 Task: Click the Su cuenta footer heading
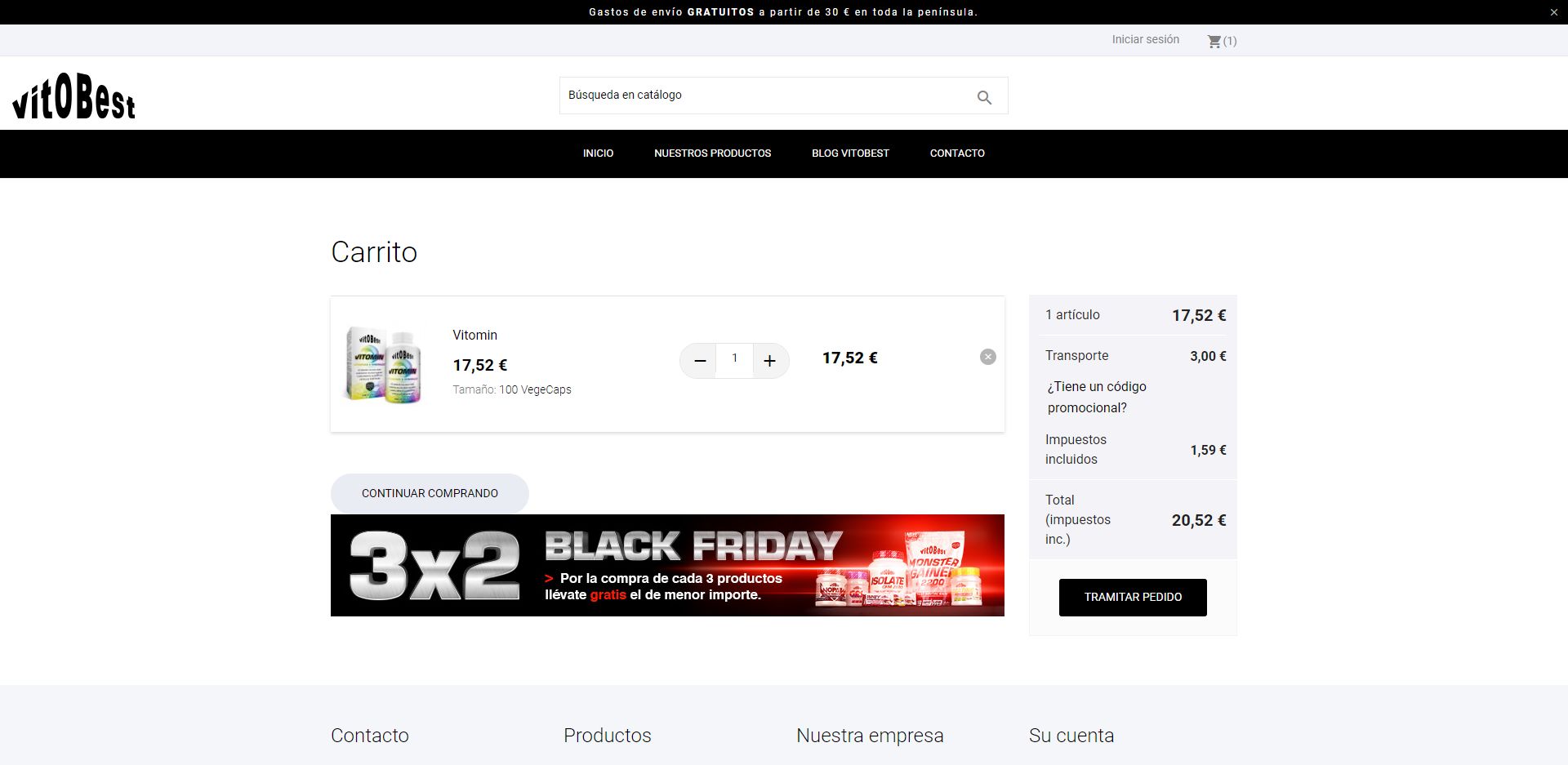pos(1071,736)
